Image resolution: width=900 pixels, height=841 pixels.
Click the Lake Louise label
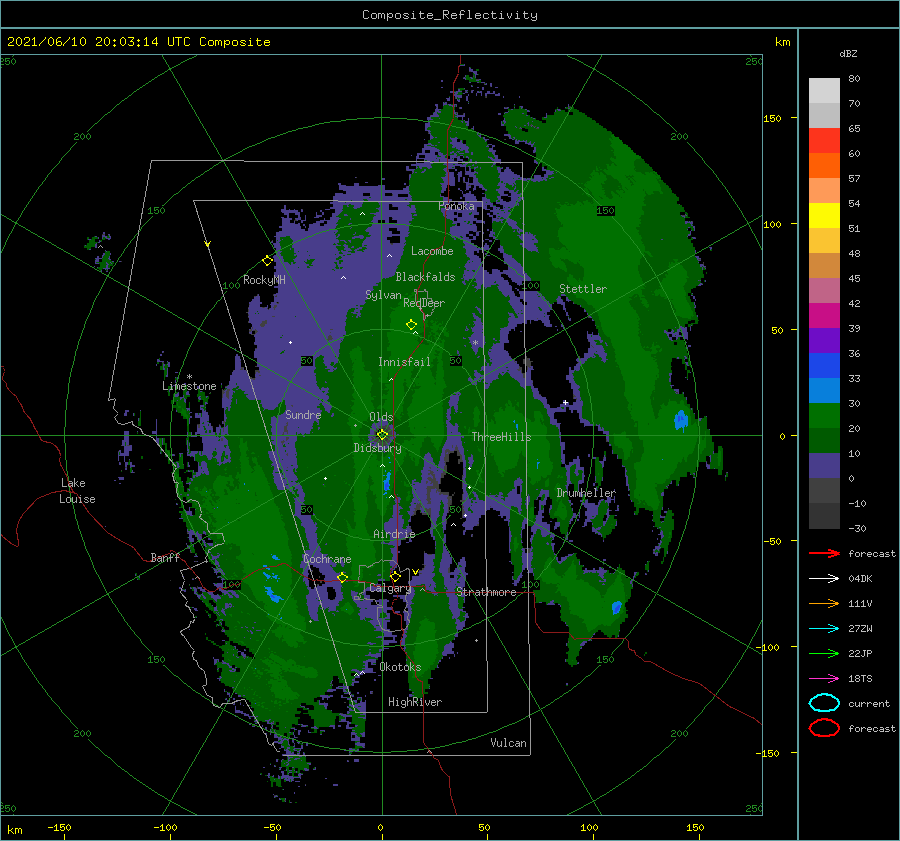point(77,491)
